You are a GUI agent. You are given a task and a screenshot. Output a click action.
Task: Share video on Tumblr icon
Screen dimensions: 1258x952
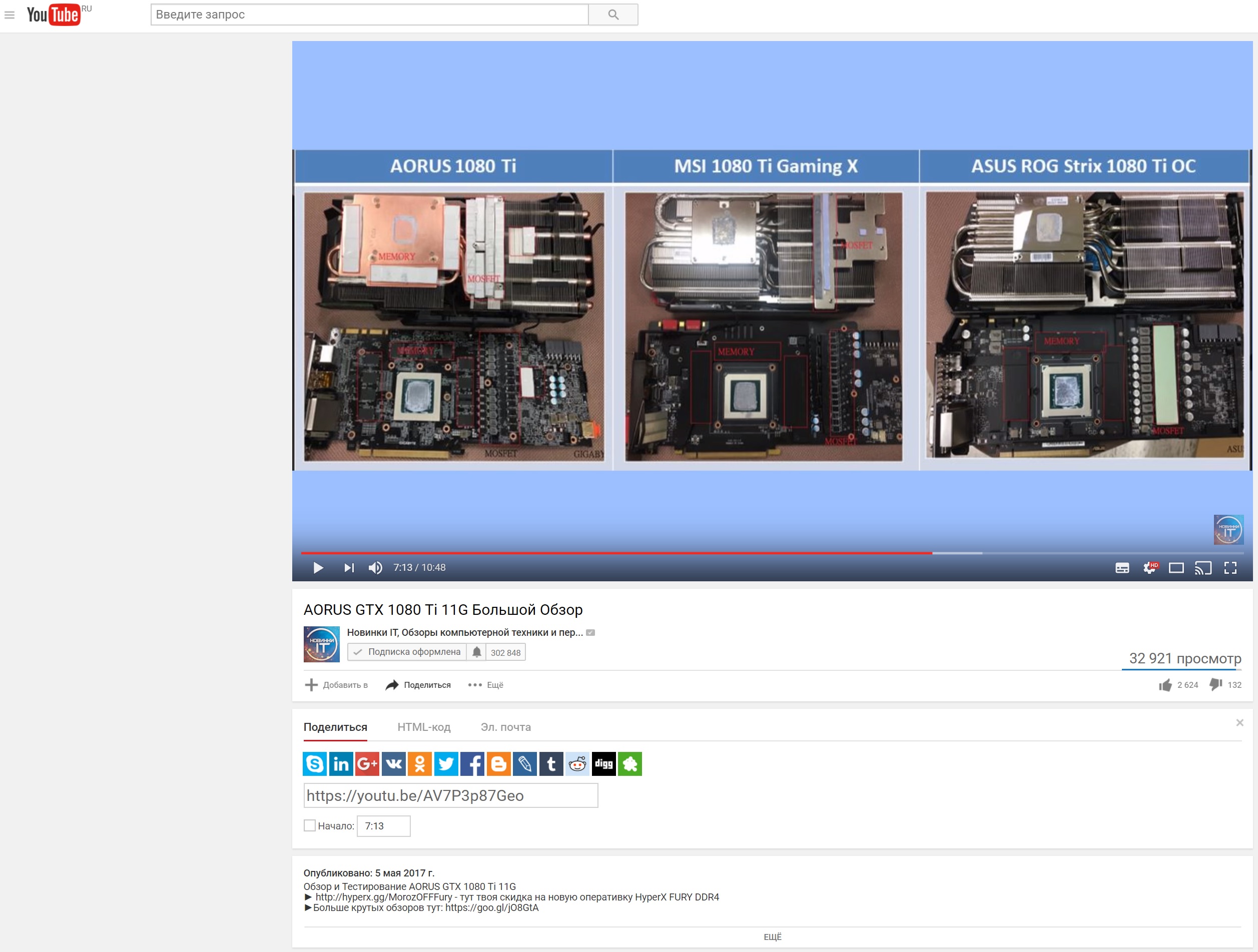click(551, 764)
